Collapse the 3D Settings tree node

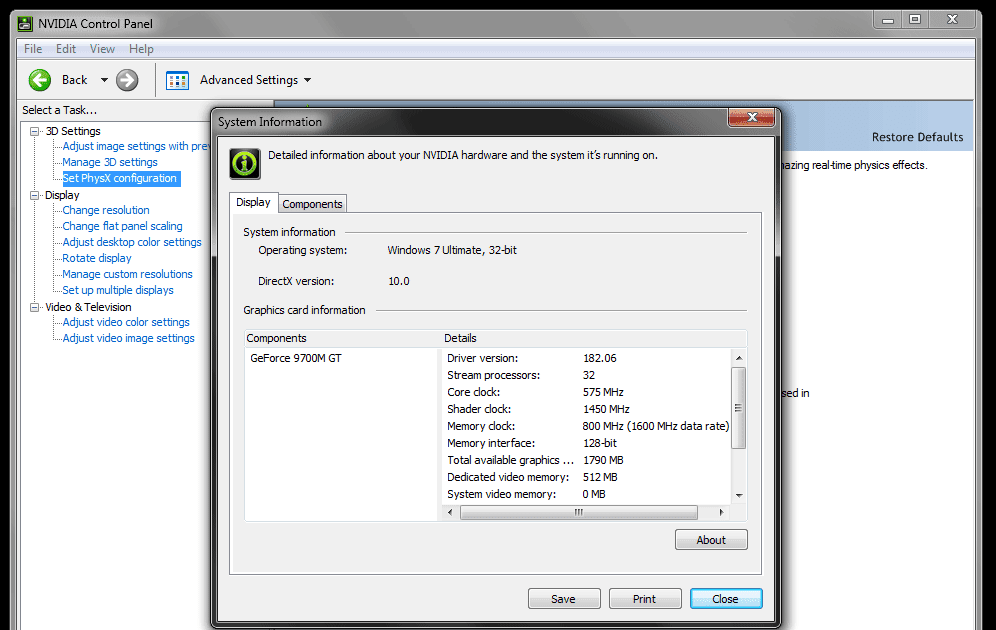34,131
